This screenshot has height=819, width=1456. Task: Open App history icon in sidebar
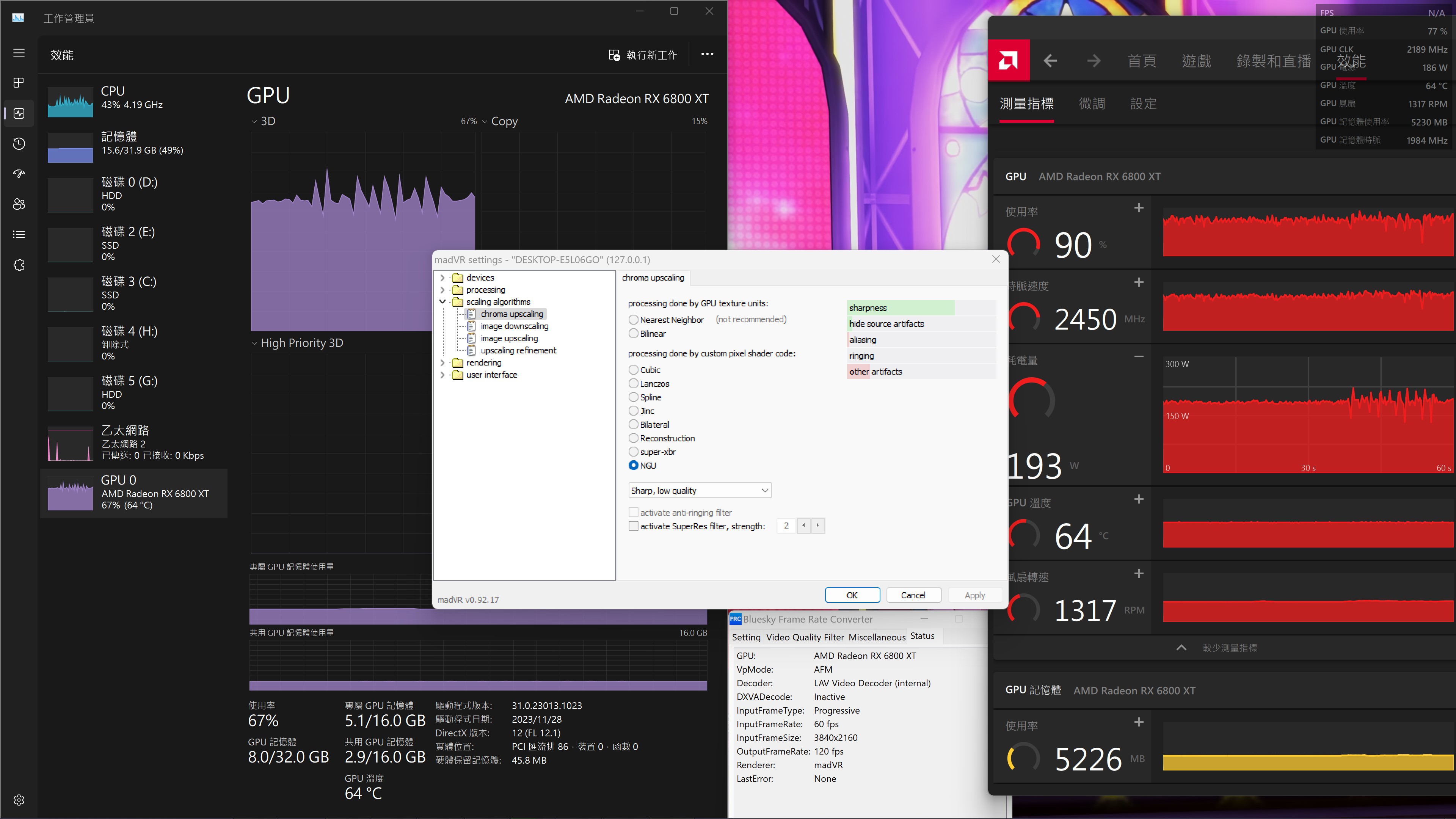tap(19, 144)
